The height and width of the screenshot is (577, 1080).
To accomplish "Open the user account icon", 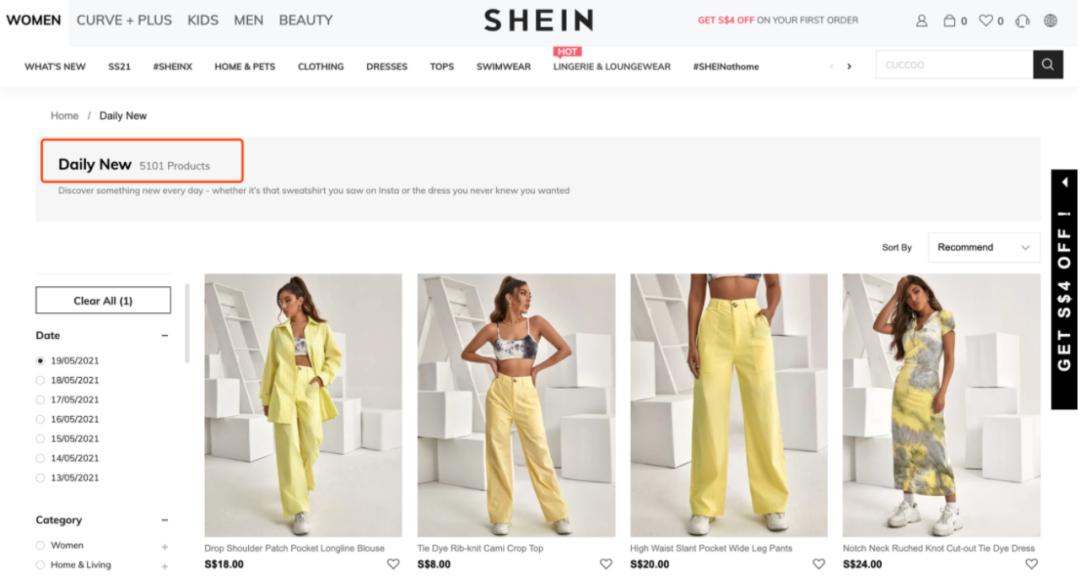I will [x=921, y=21].
